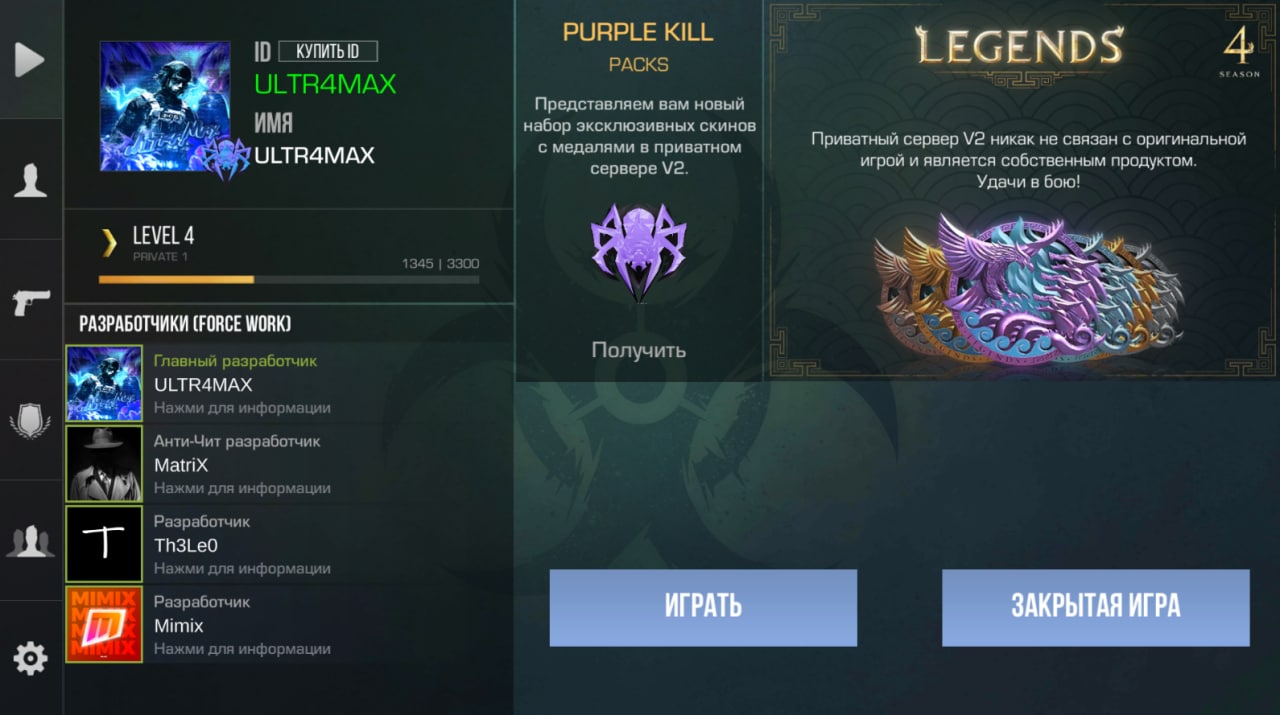1280x715 pixels.
Task: Click the purple spider medal icon
Action: 638,252
